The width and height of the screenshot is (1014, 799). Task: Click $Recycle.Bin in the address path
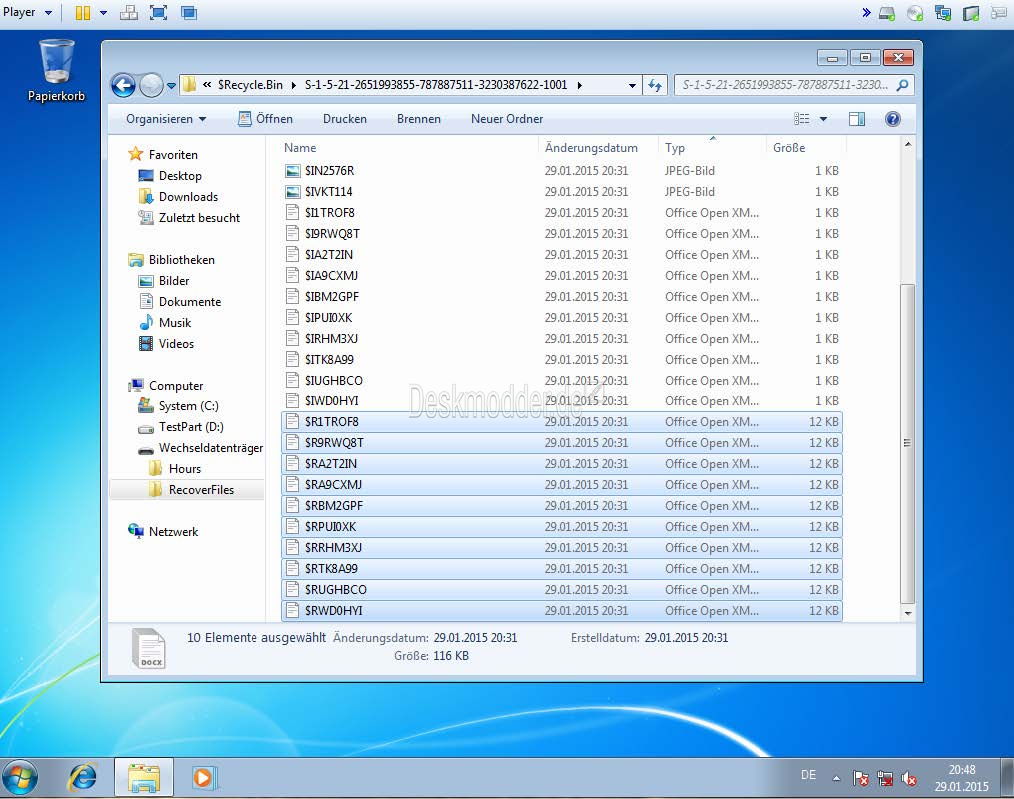[x=250, y=85]
